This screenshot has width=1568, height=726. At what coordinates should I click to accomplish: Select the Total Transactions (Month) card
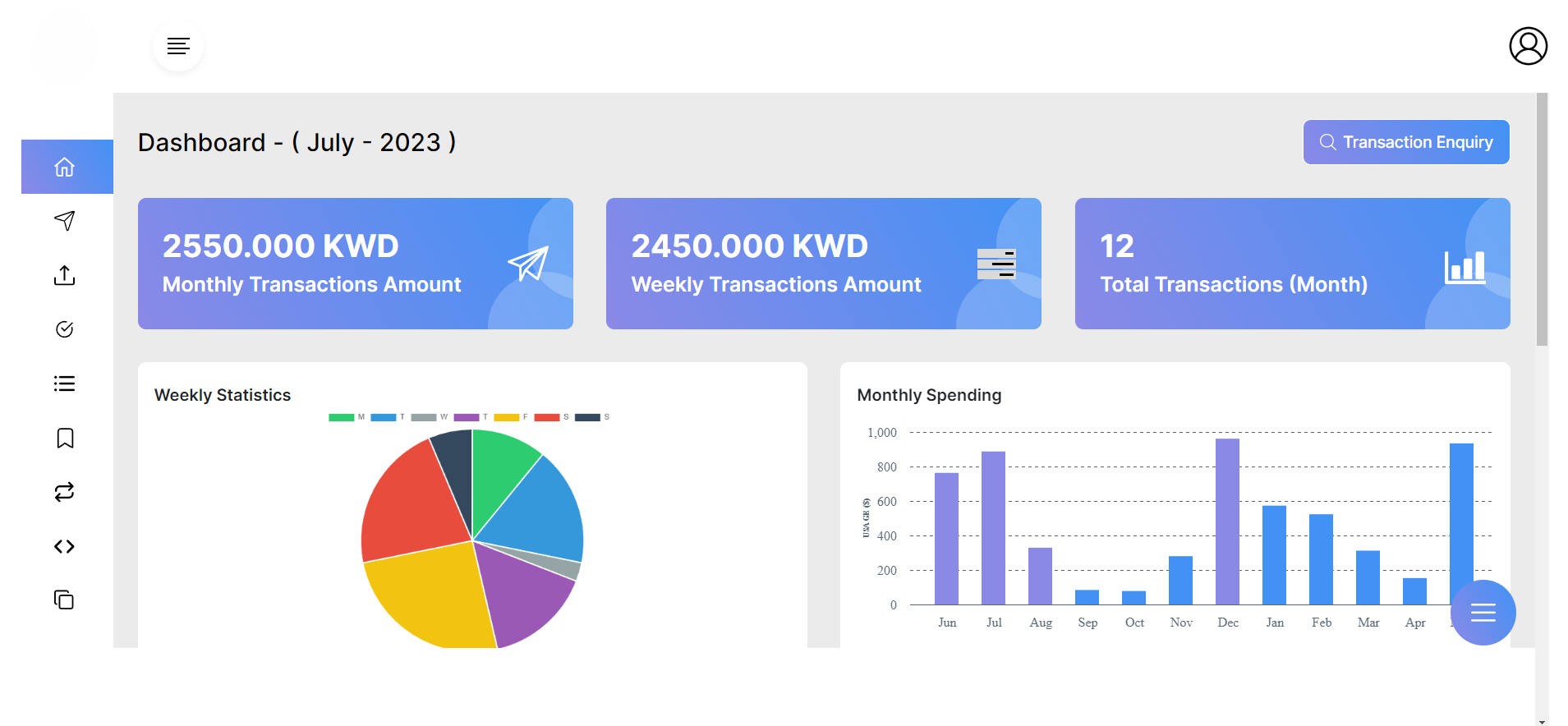coord(1292,264)
